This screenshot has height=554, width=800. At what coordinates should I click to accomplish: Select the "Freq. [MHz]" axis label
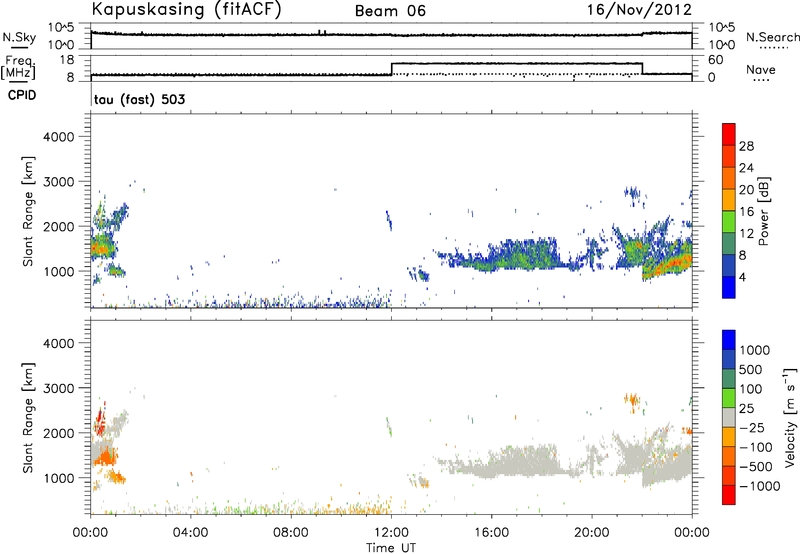click(x=20, y=67)
